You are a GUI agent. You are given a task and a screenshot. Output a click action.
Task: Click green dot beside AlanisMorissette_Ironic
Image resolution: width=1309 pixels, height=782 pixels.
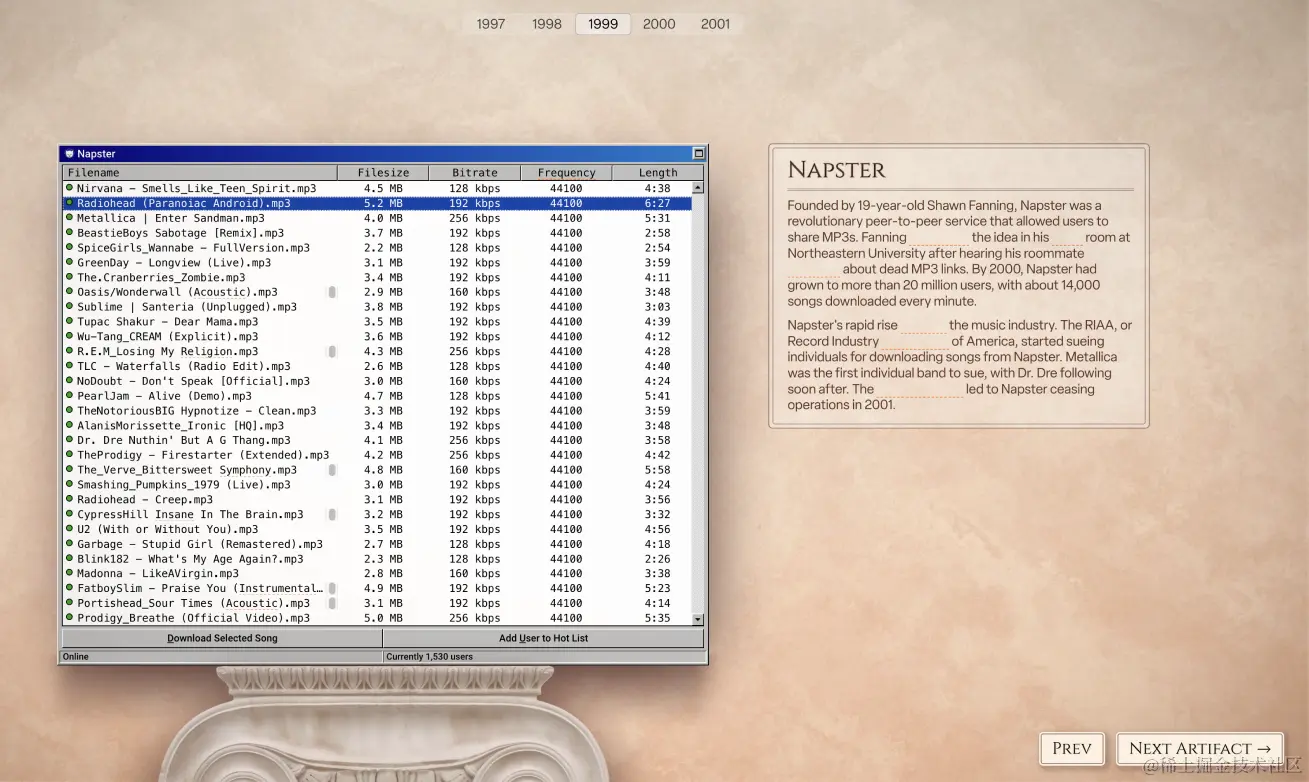coord(70,425)
